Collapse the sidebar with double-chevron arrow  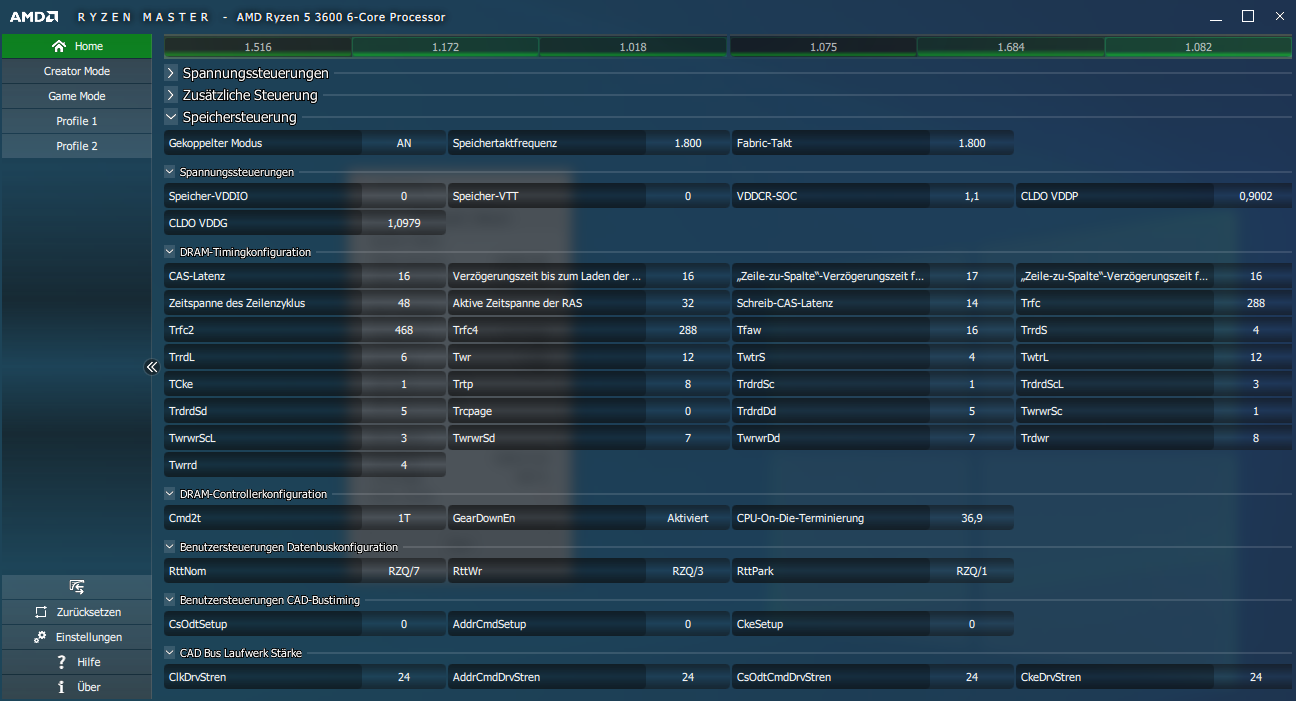(152, 367)
